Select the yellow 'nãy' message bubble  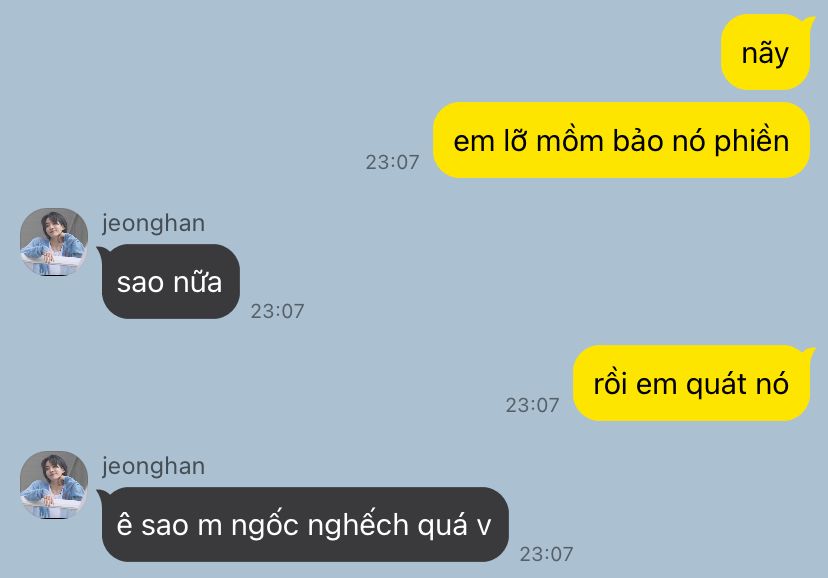click(x=765, y=52)
